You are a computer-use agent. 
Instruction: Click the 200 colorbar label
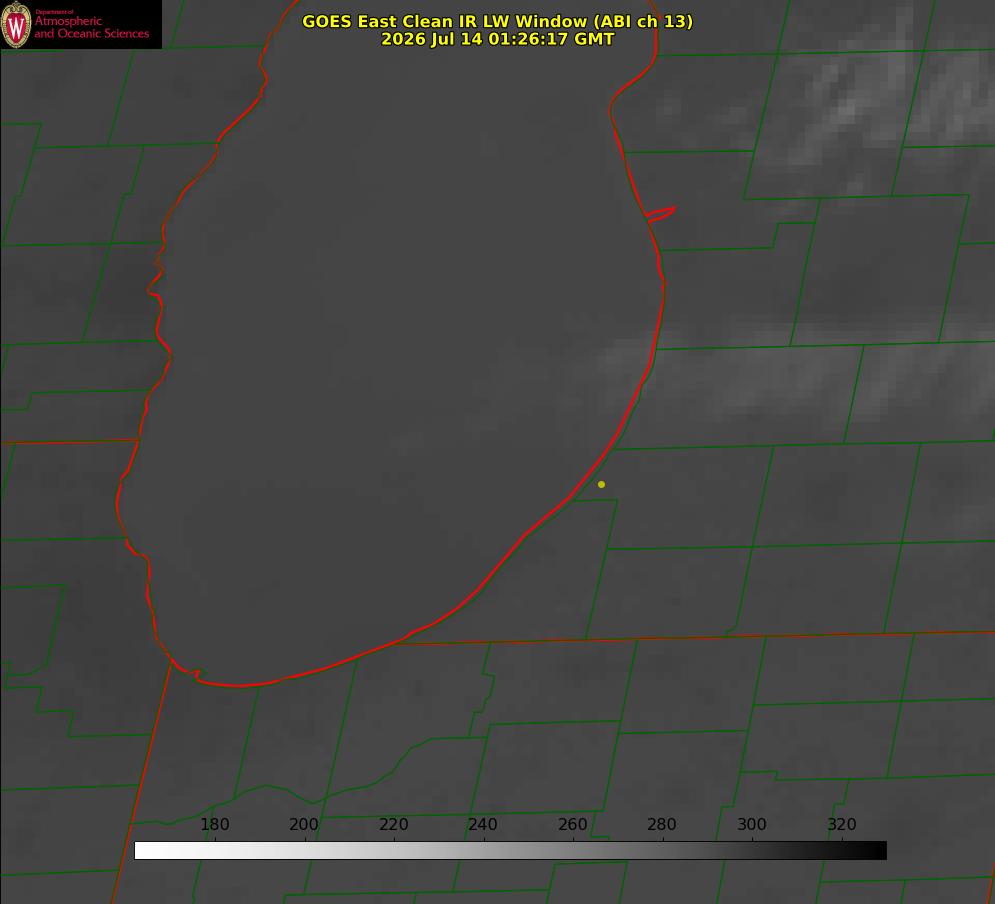[304, 824]
